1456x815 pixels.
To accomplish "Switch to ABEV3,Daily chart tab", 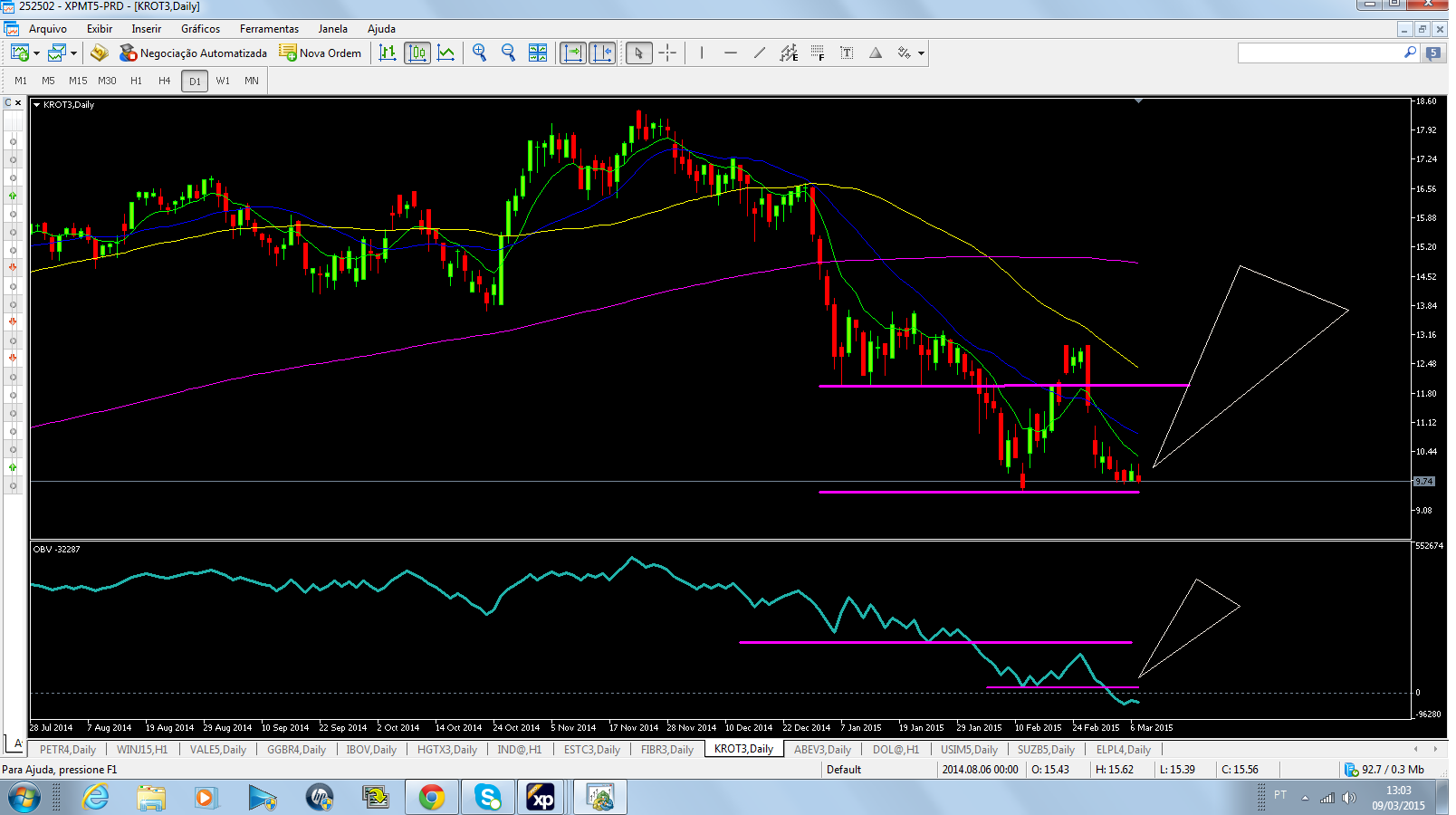I will [x=822, y=750].
